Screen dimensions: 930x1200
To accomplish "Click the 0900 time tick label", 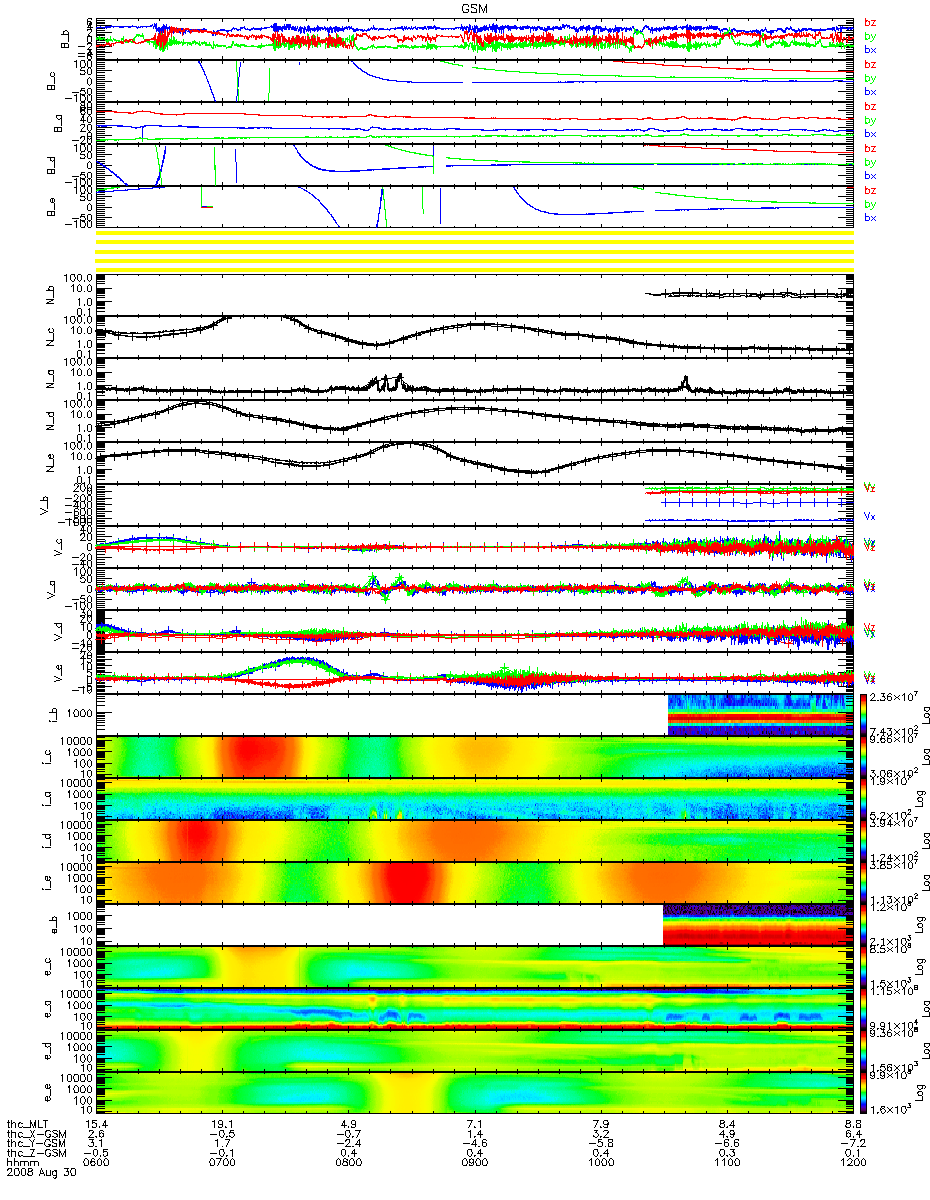I will pos(474,1163).
